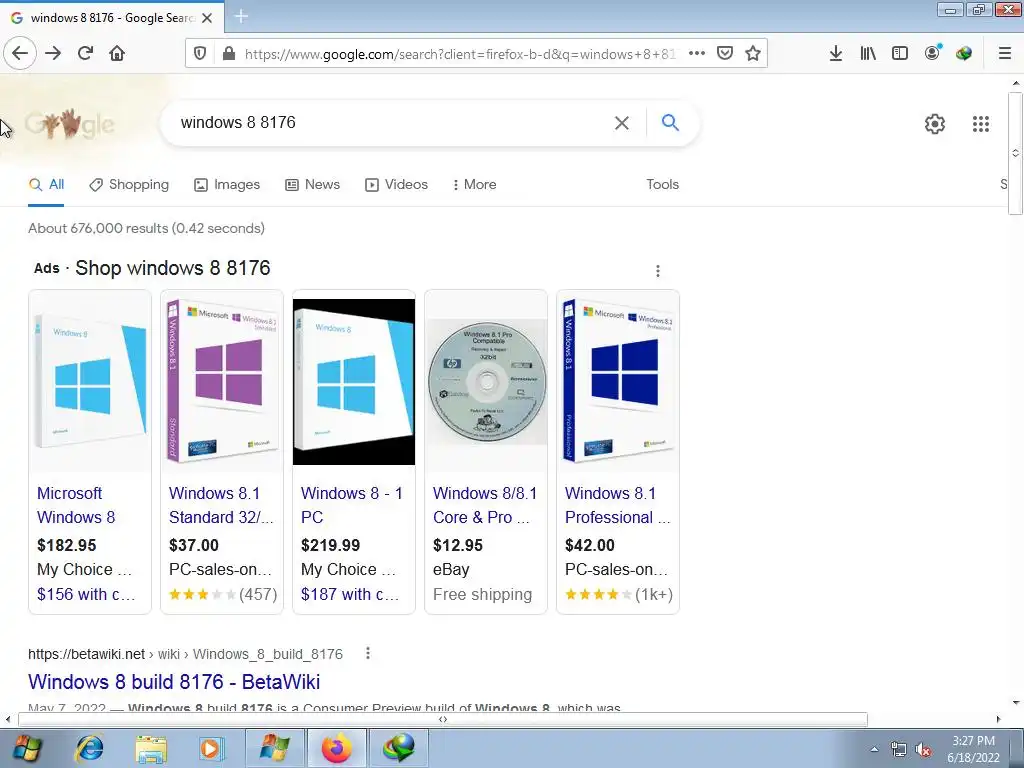Toggle the Firefox sidebar

pos(900,53)
